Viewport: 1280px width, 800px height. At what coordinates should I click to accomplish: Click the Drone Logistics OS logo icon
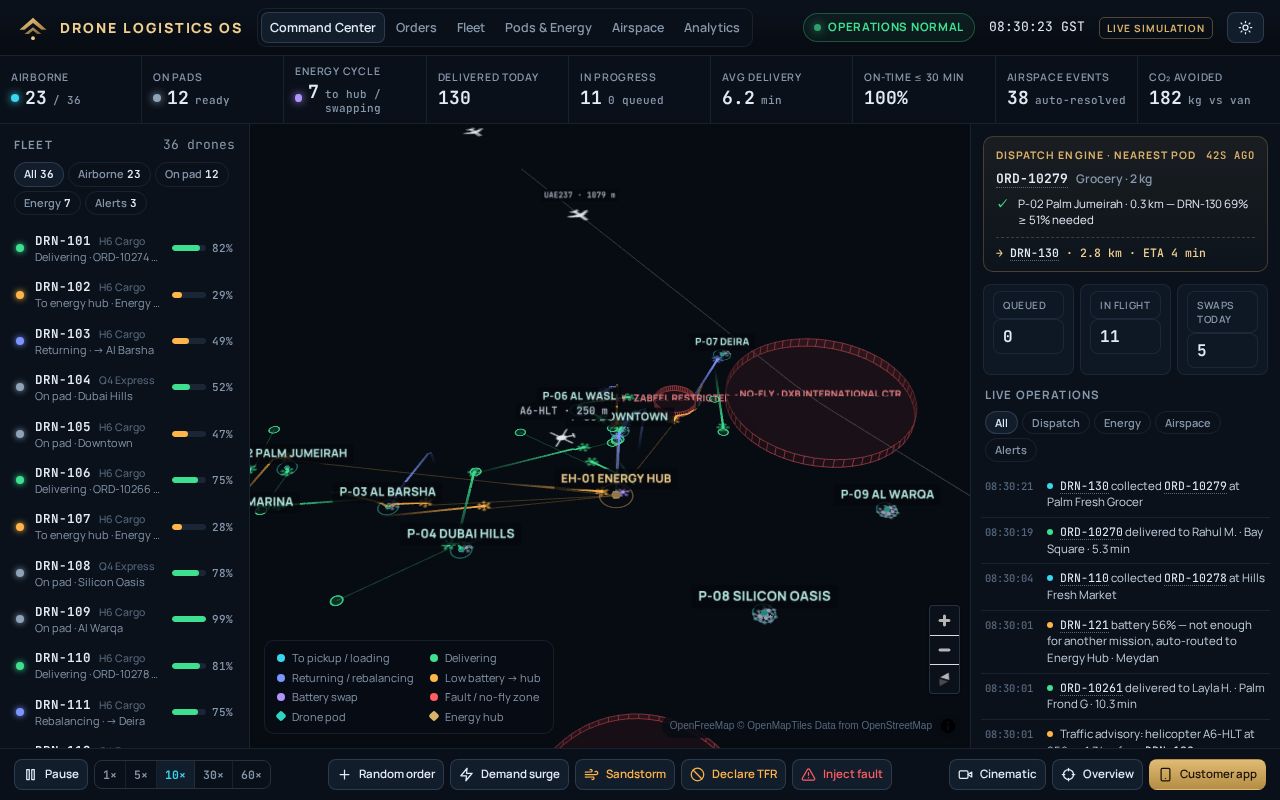[33, 28]
